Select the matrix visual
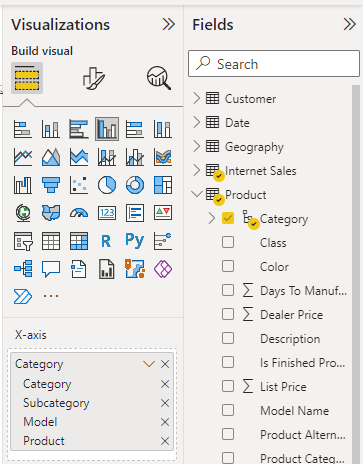 pos(79,241)
